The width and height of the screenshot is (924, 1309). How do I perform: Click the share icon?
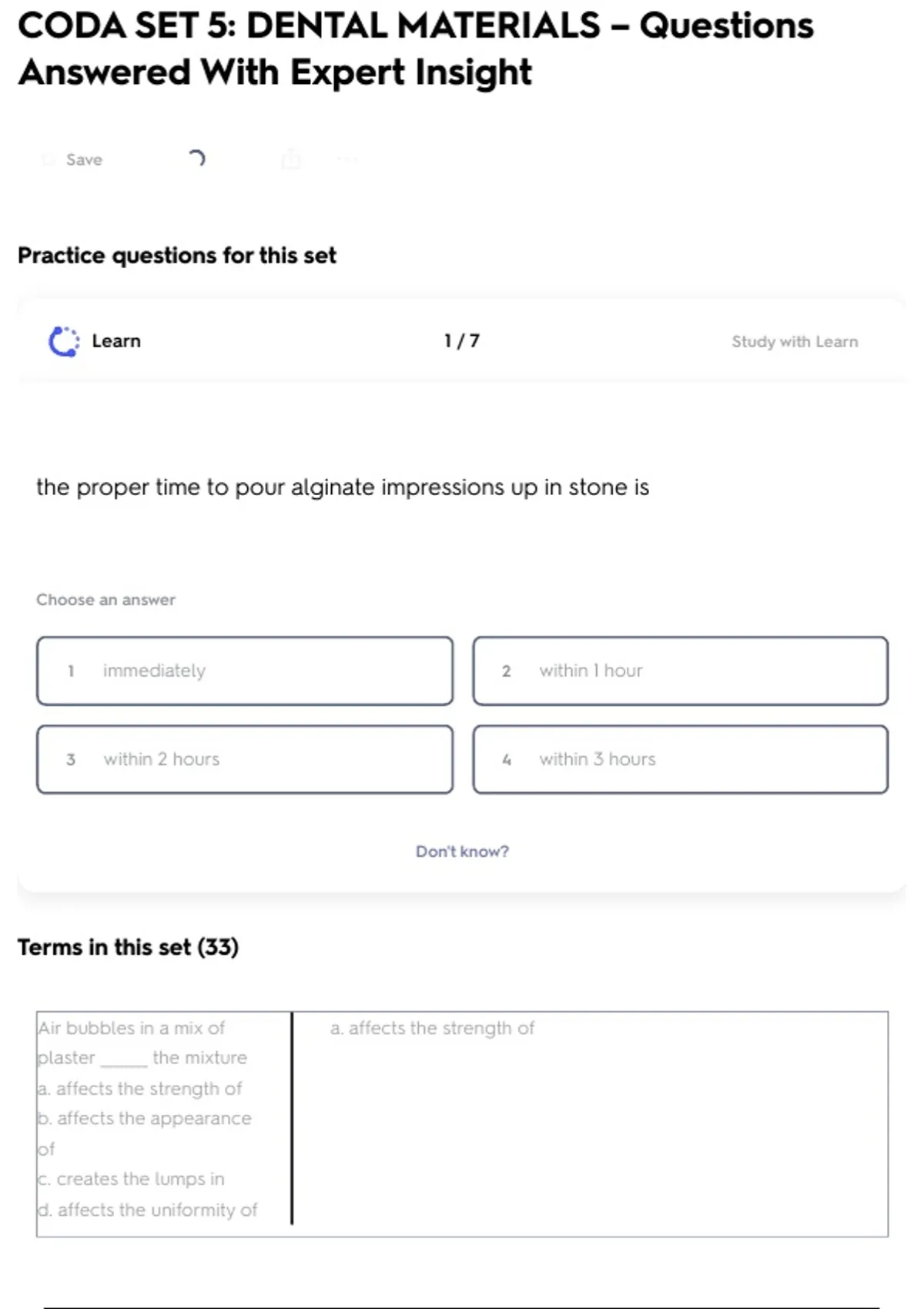291,159
